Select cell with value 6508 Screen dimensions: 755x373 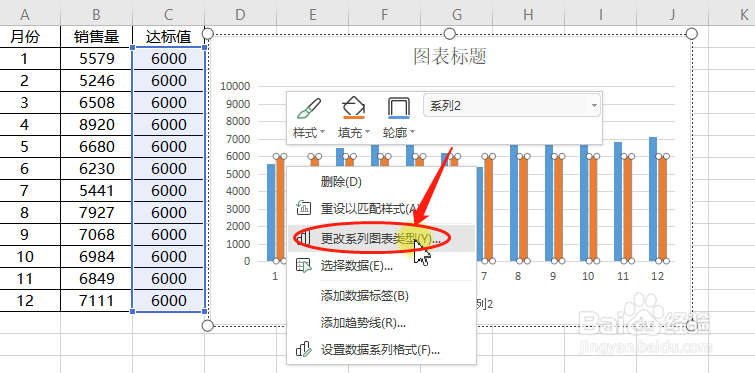pos(96,103)
